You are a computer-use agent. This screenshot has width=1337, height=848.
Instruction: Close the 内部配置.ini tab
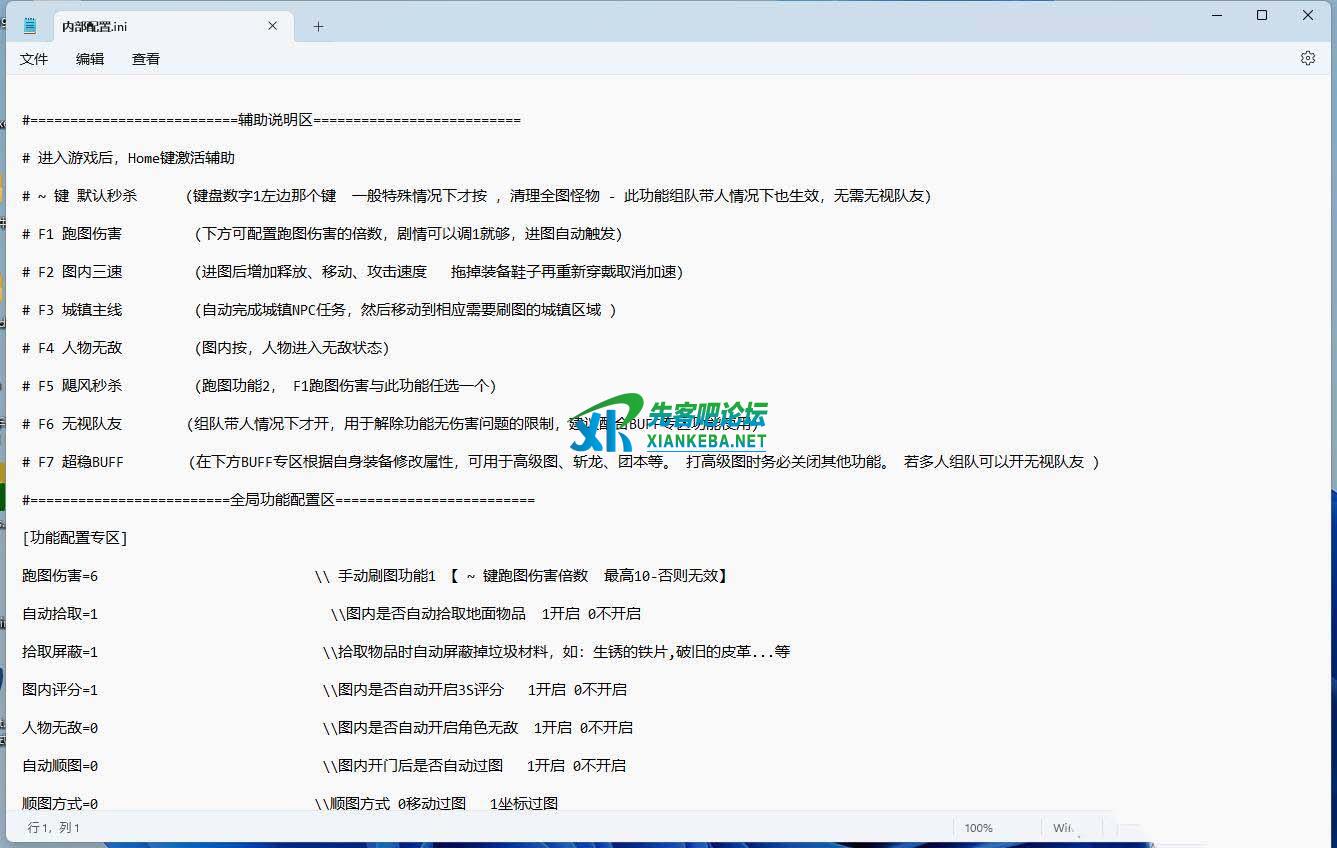(273, 26)
